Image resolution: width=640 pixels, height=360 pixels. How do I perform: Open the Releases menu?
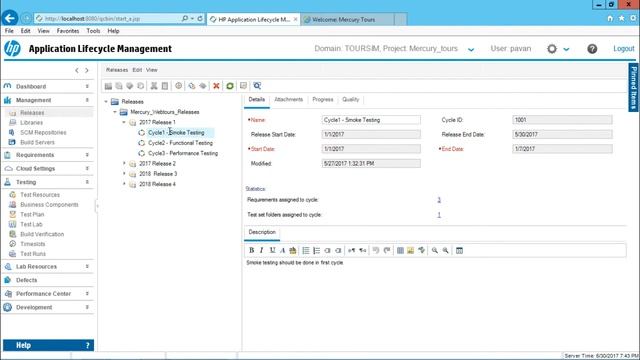pos(117,70)
